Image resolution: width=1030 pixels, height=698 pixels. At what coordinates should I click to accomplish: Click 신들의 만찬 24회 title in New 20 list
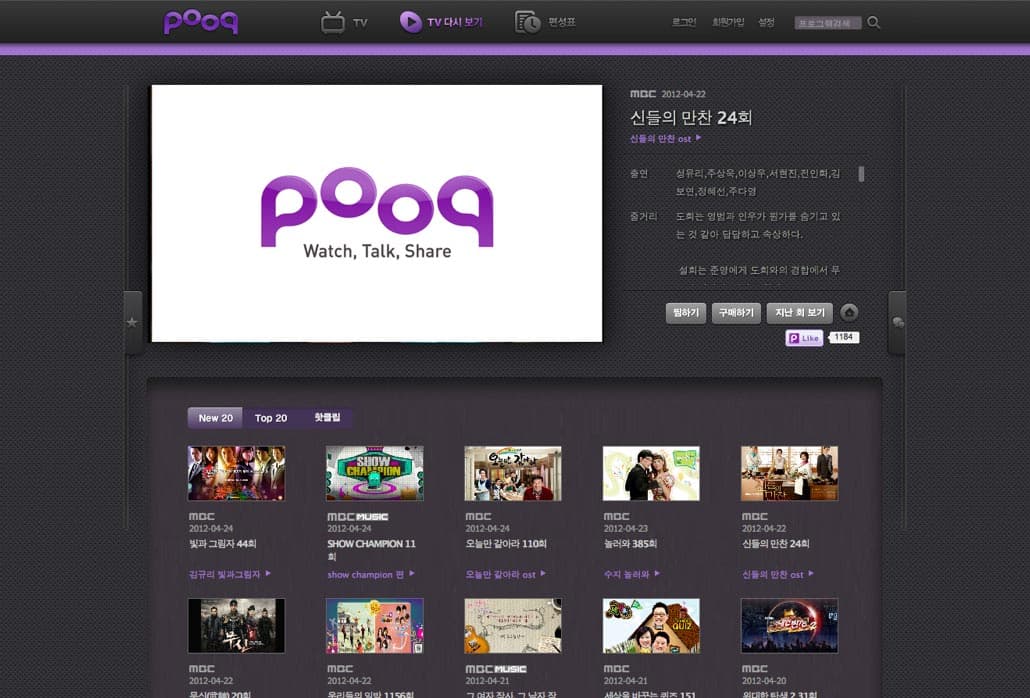[776, 544]
